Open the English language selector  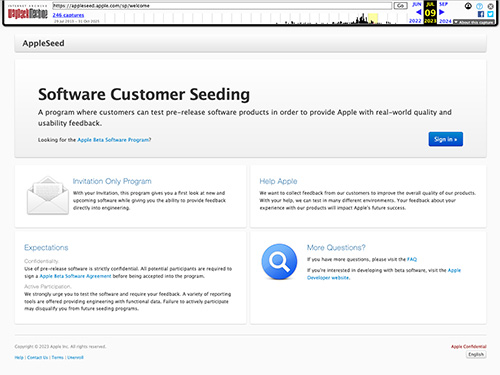pyautogui.click(x=476, y=354)
